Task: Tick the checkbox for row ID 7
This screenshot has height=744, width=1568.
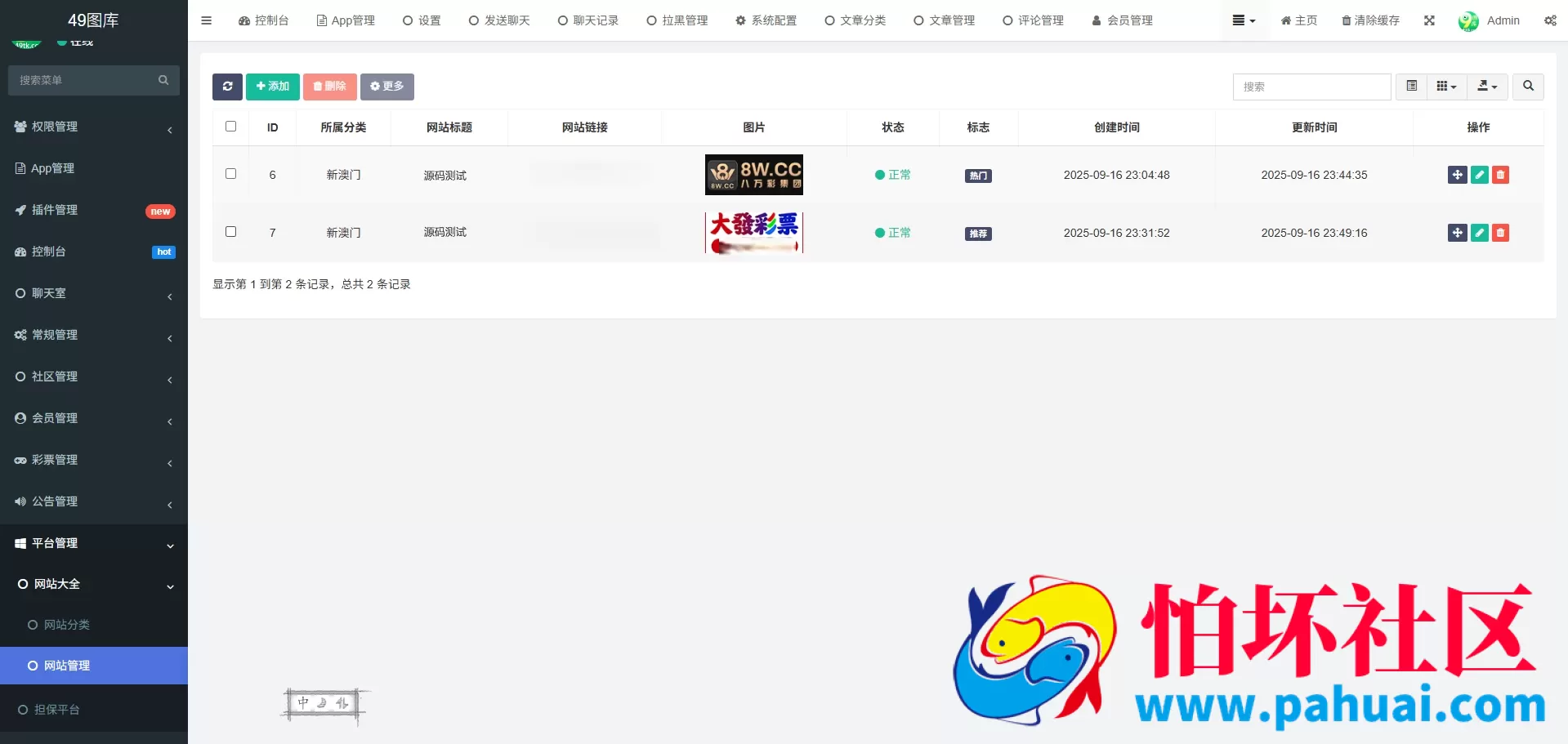Action: [230, 231]
